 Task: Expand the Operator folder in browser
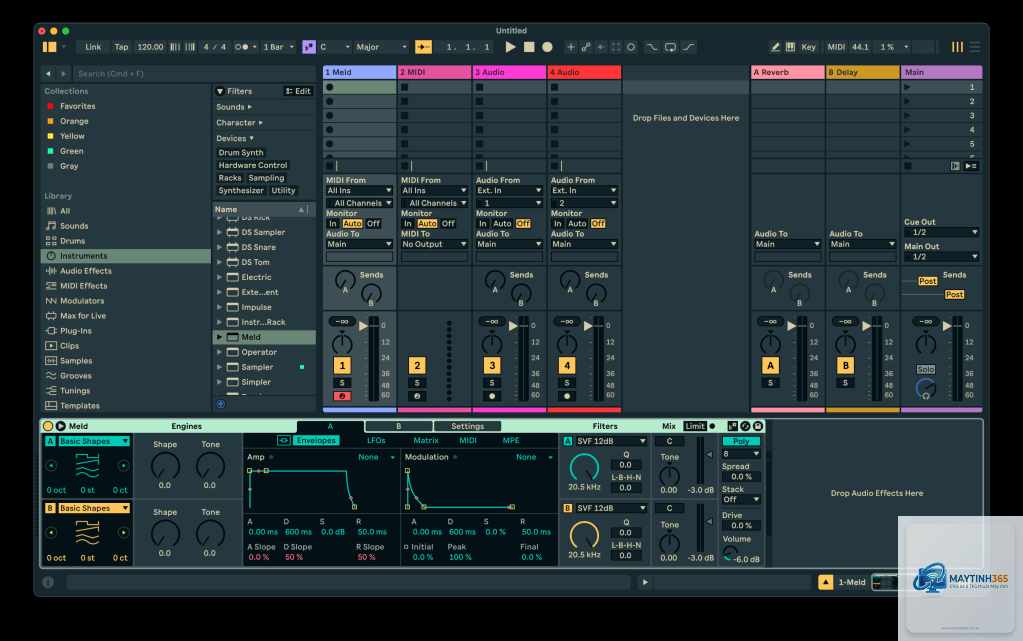coord(219,352)
